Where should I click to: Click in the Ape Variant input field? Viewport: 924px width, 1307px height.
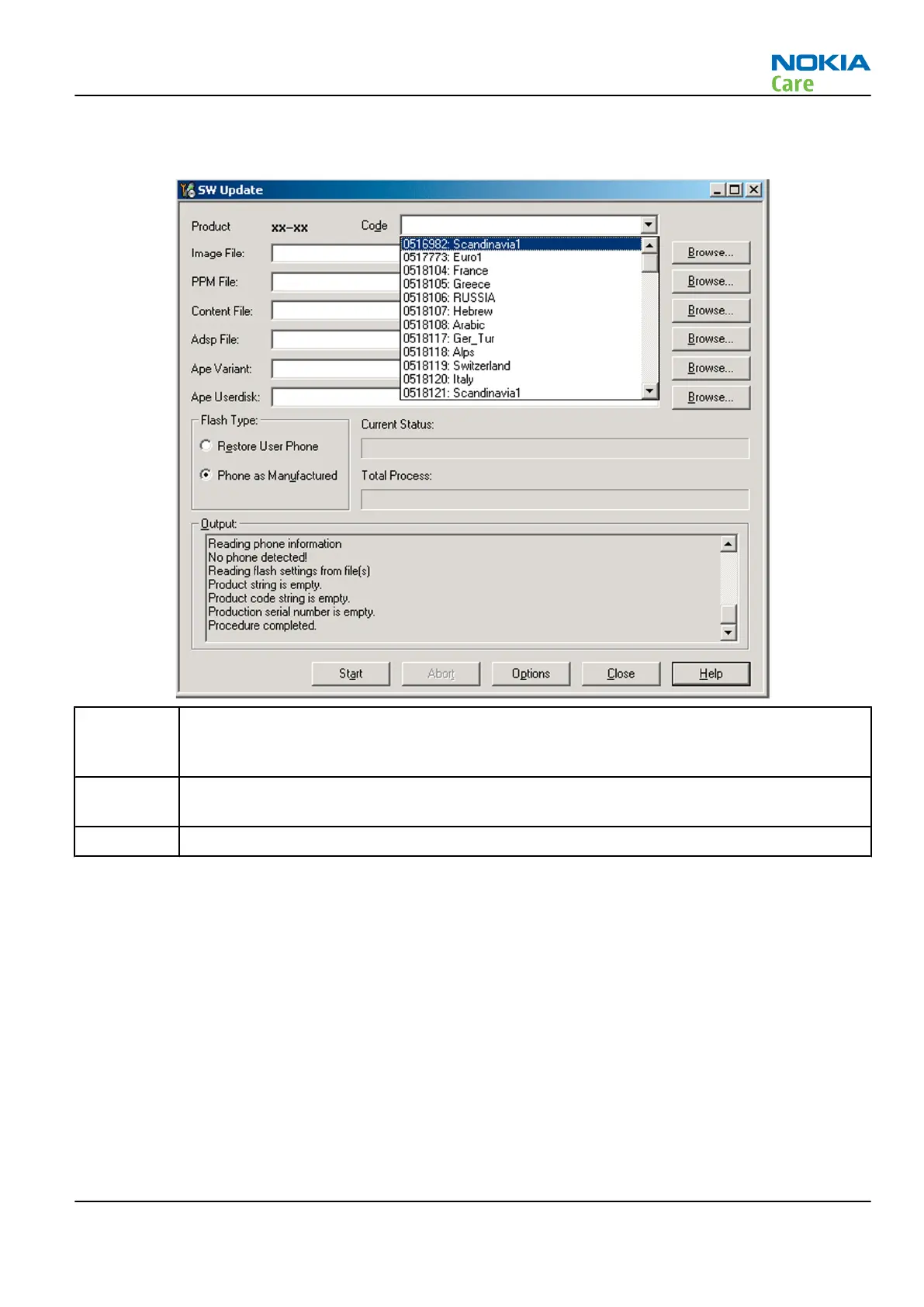click(x=335, y=369)
